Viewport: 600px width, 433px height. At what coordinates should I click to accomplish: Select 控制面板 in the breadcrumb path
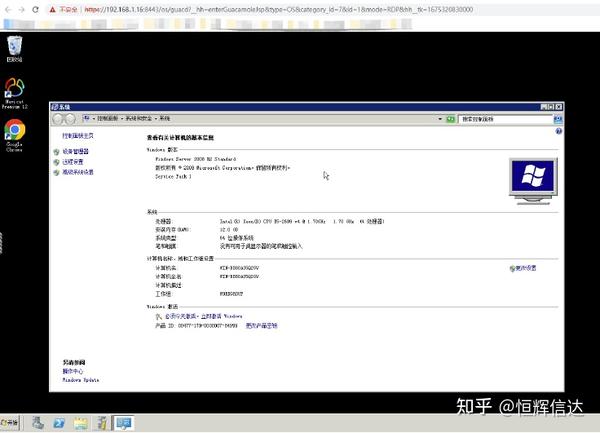(x=107, y=119)
